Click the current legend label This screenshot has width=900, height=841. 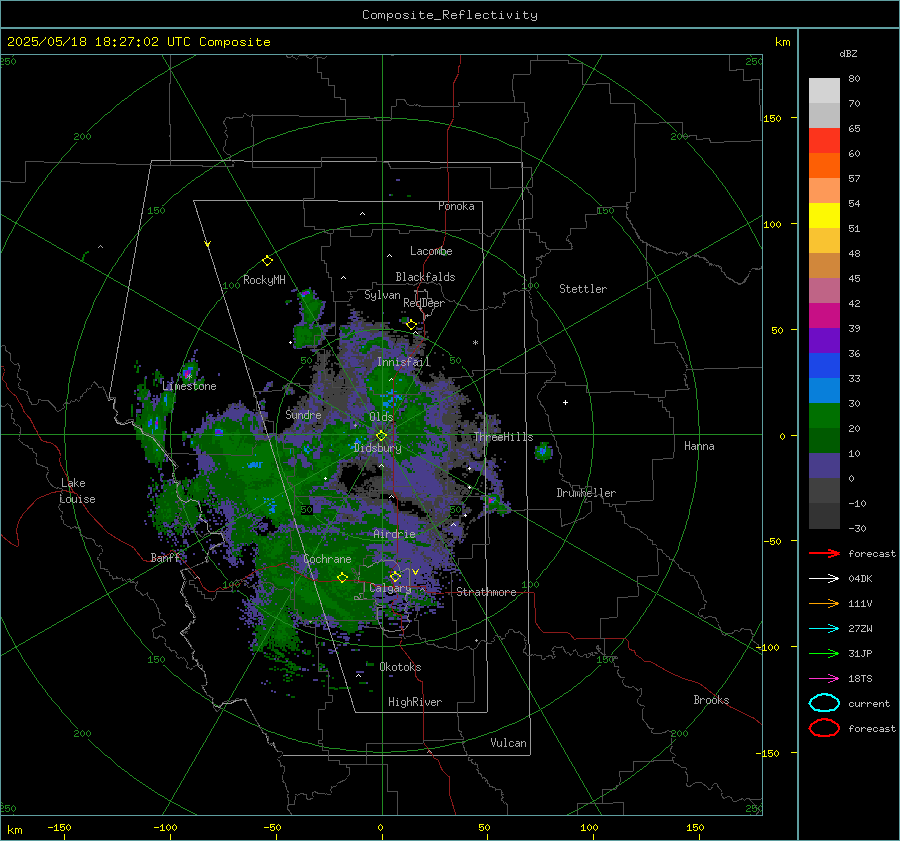[x=869, y=703]
